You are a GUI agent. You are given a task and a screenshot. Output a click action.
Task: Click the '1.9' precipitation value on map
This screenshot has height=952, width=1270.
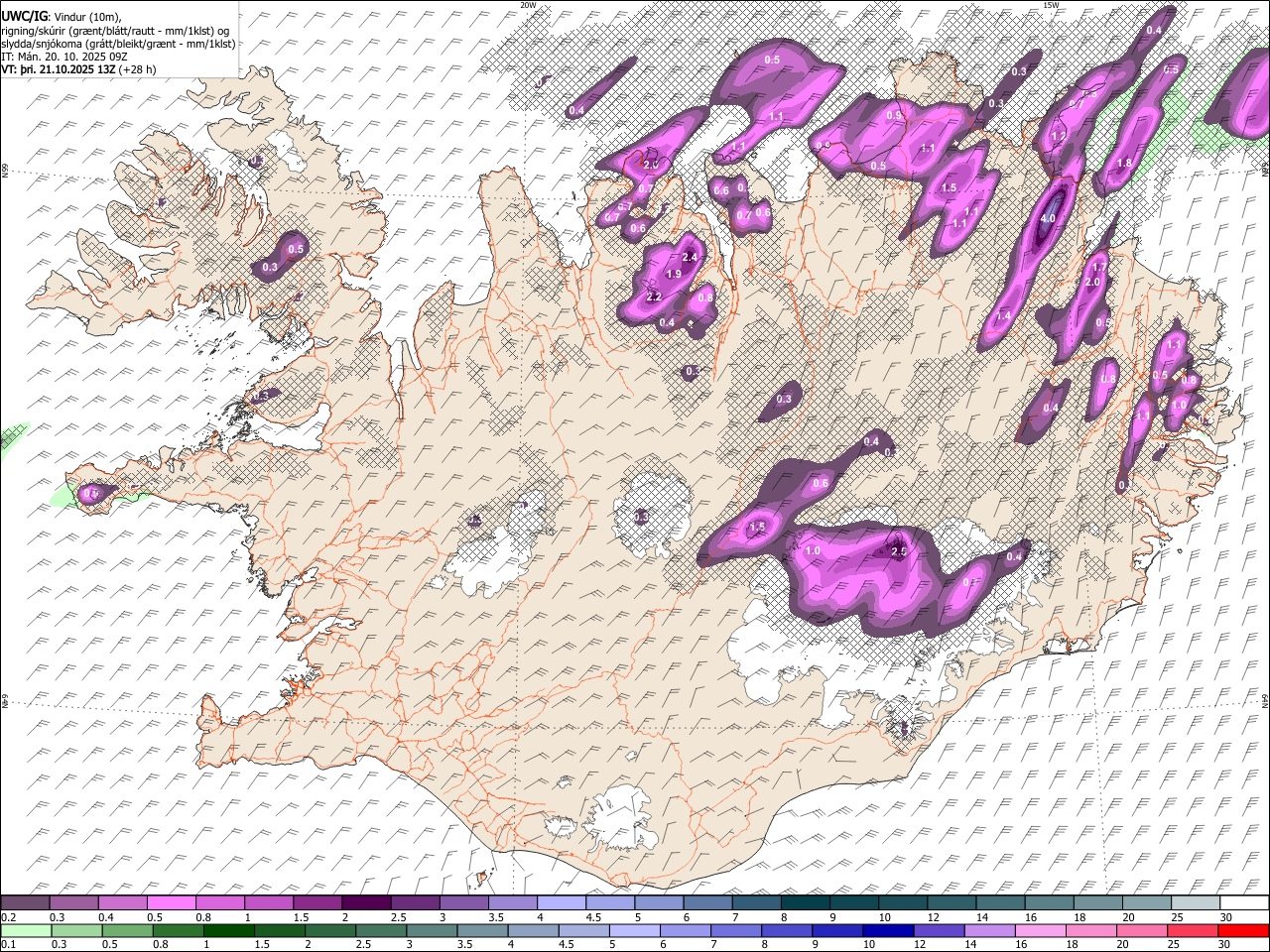pos(674,275)
